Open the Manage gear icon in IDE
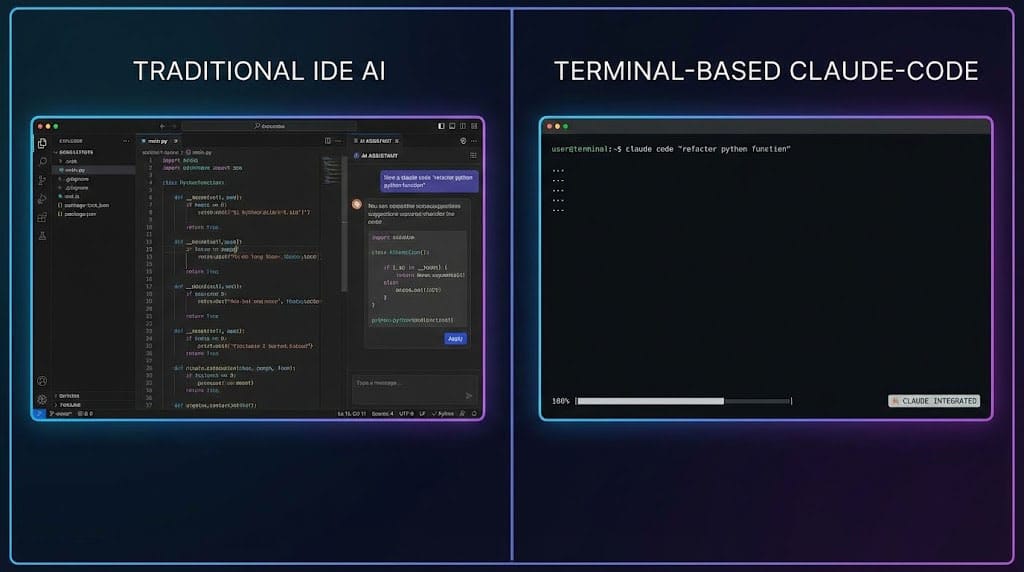Screen dimensions: 1024x572 point(42,399)
